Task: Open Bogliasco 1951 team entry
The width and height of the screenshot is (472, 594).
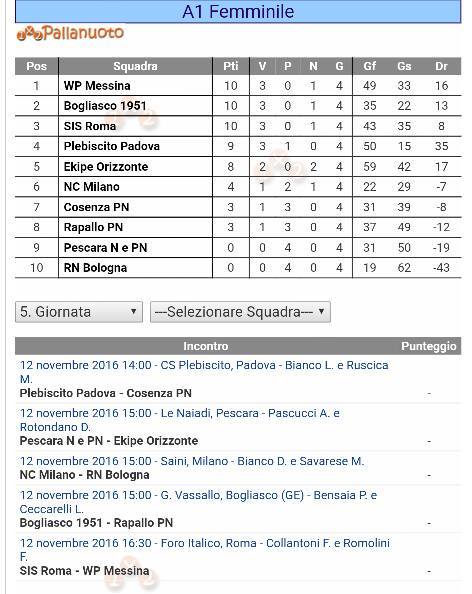Action: coord(105,106)
